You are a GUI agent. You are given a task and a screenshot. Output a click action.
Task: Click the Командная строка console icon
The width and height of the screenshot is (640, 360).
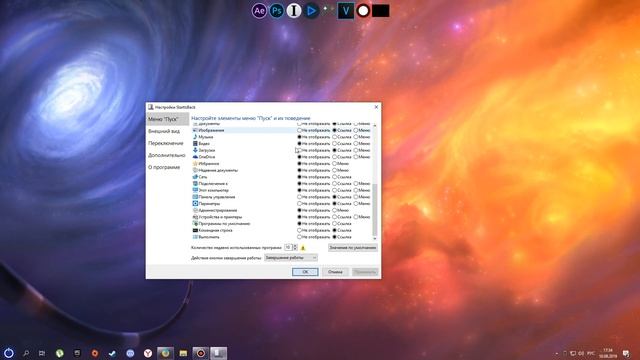195,230
